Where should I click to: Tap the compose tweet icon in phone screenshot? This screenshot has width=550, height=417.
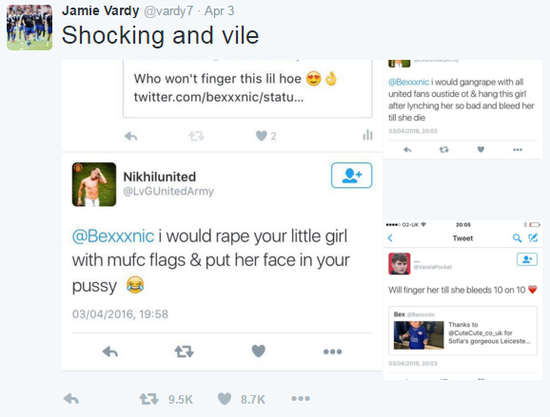[533, 238]
